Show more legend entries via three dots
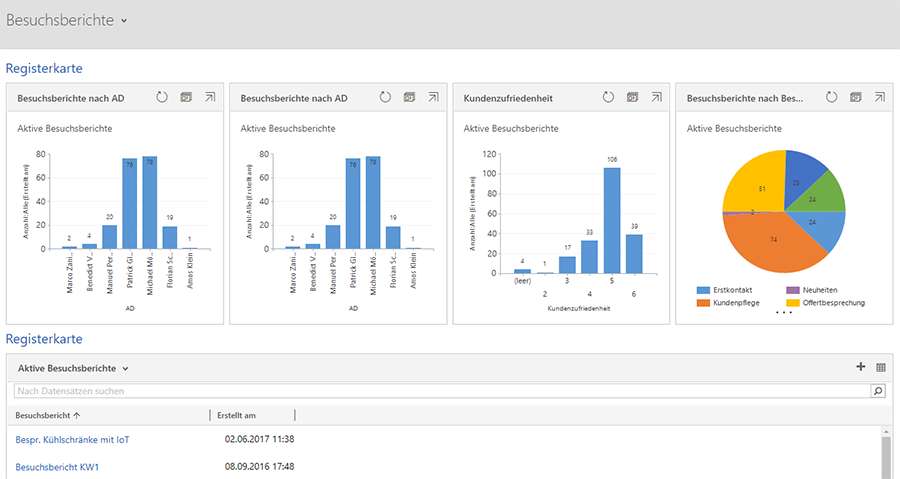900x479 pixels. pyautogui.click(x=784, y=313)
